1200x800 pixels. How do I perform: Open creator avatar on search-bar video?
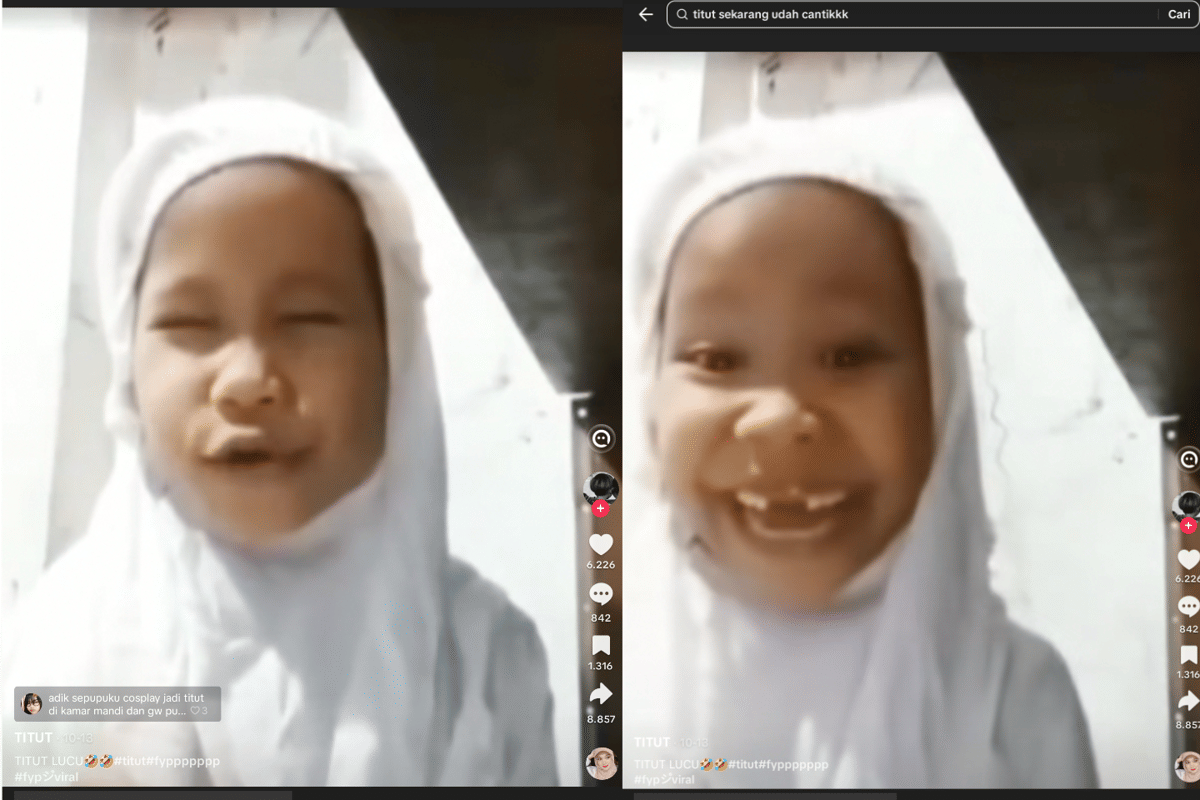(x=1188, y=506)
